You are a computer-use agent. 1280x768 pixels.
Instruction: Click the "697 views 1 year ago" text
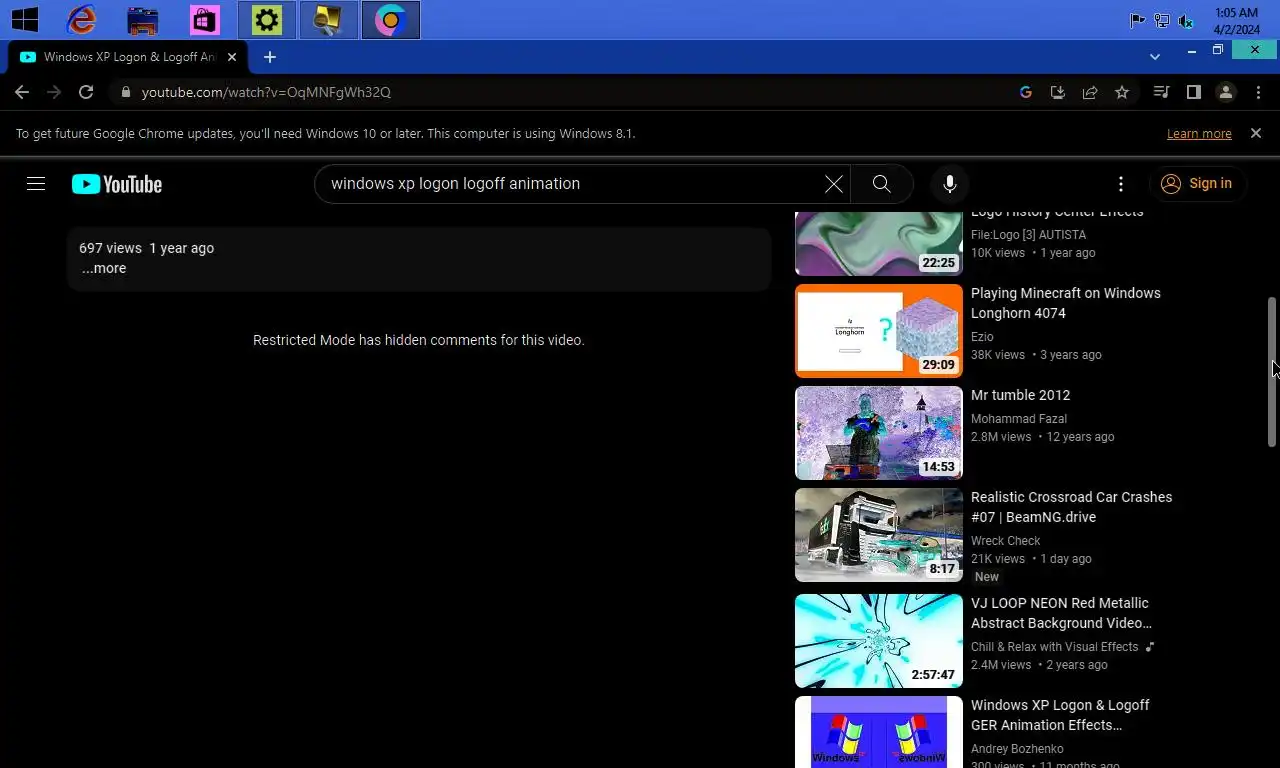point(147,248)
